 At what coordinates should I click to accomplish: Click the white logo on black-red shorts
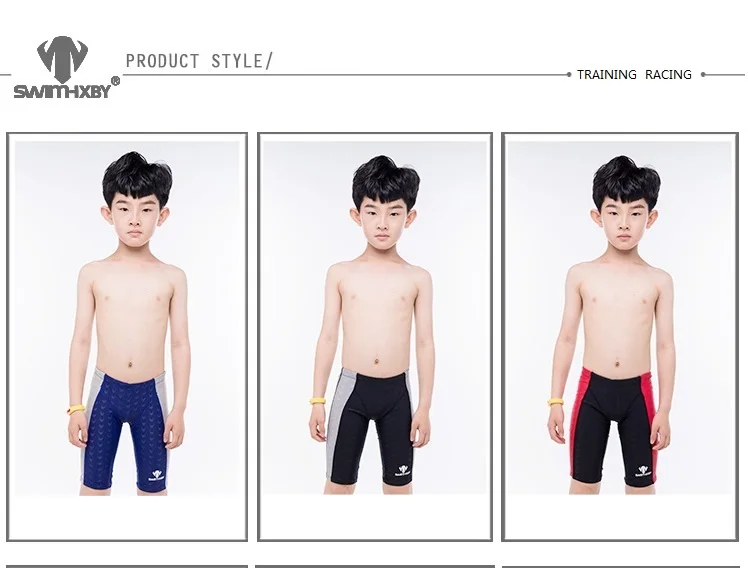click(644, 471)
